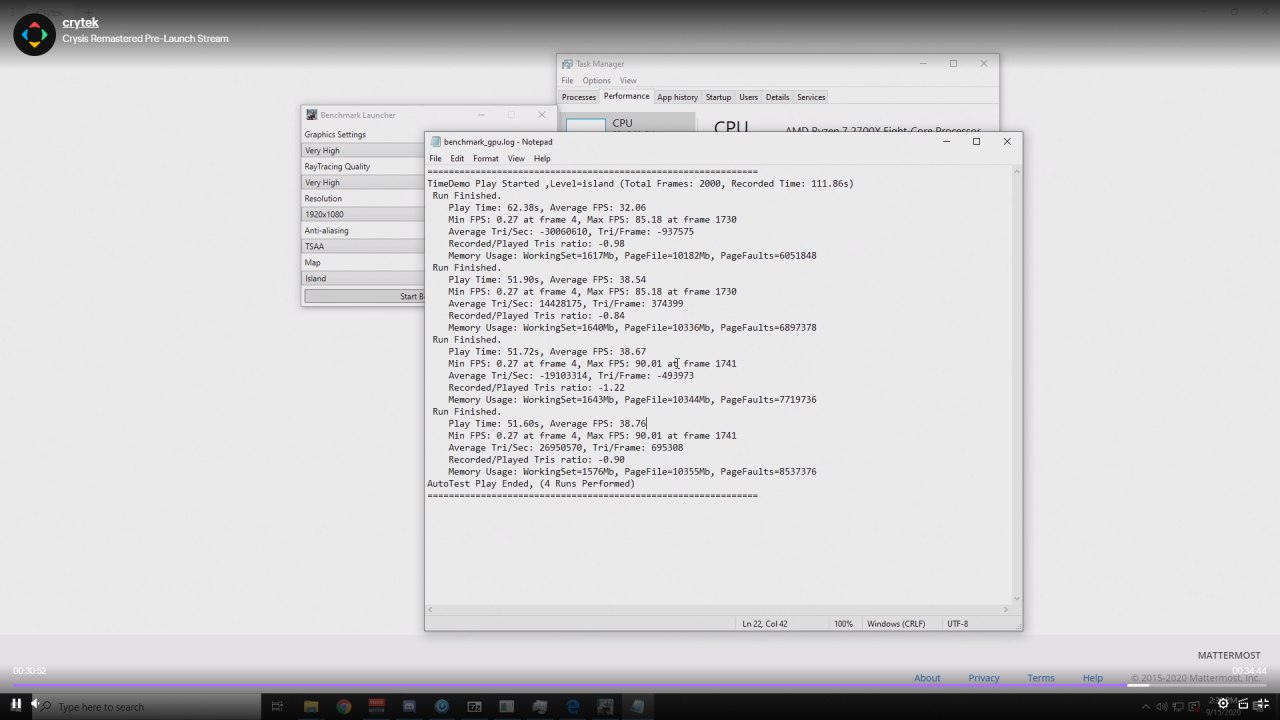Click the Start Benchmark button in the launcher
The width and height of the screenshot is (1280, 720).
pos(365,296)
